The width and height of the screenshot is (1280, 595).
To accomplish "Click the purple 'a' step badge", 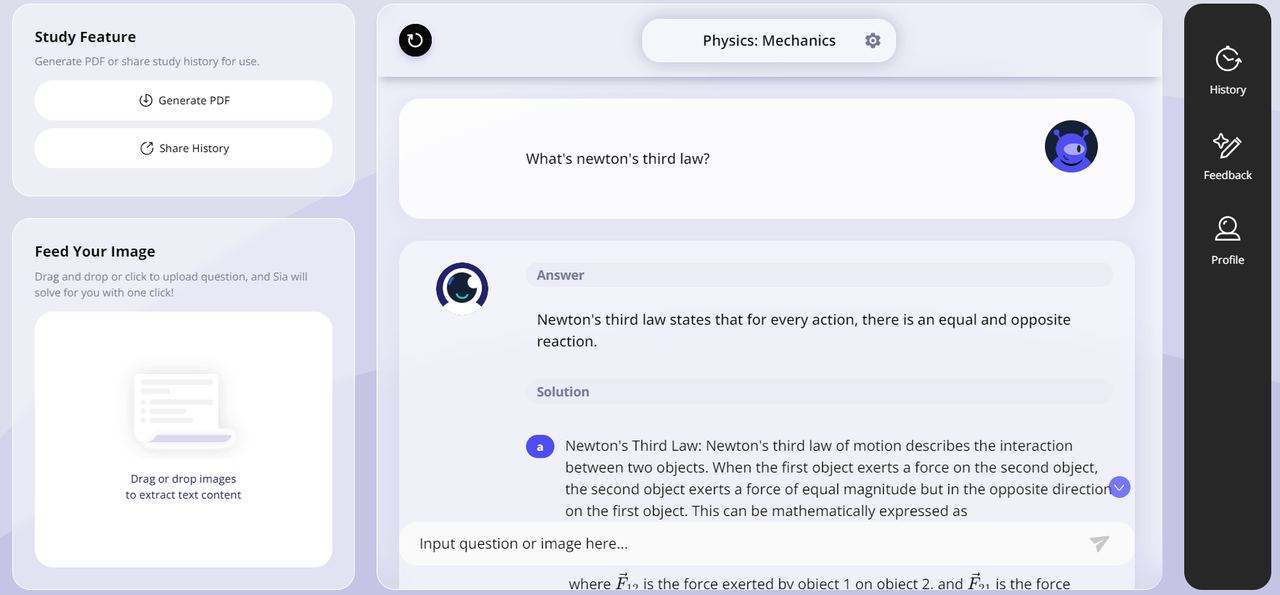I will pos(540,447).
